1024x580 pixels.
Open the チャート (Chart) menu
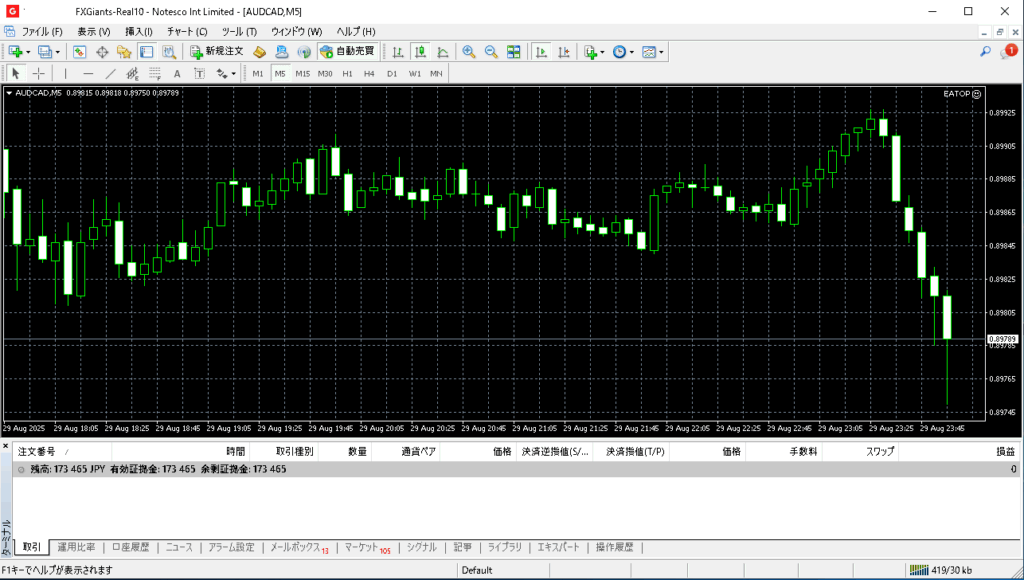187,32
